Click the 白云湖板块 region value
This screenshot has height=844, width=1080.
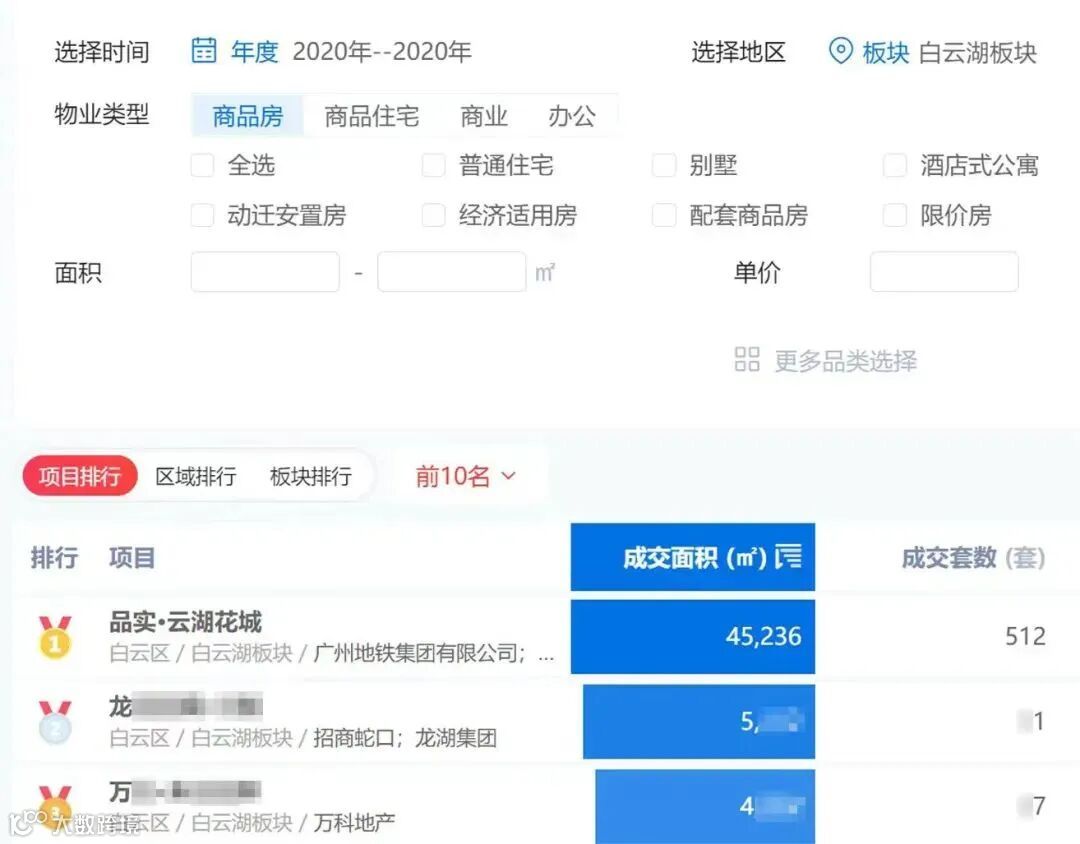pos(978,52)
